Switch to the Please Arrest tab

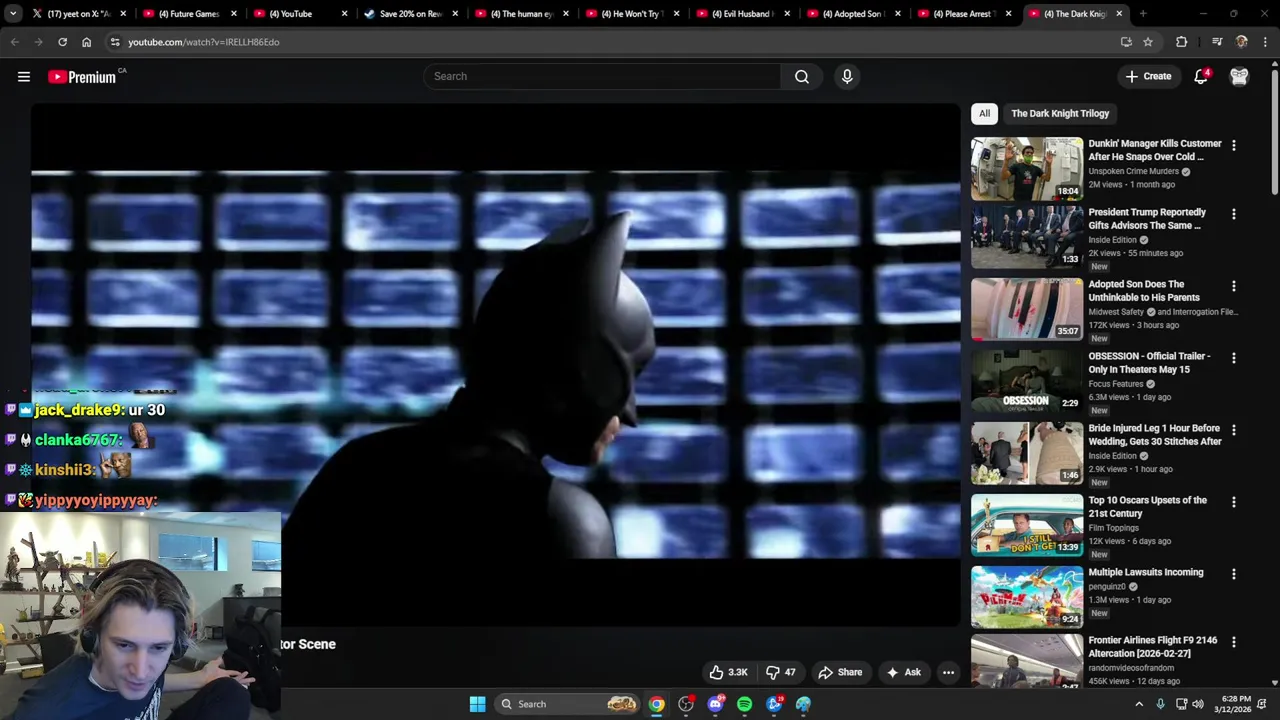coord(965,14)
